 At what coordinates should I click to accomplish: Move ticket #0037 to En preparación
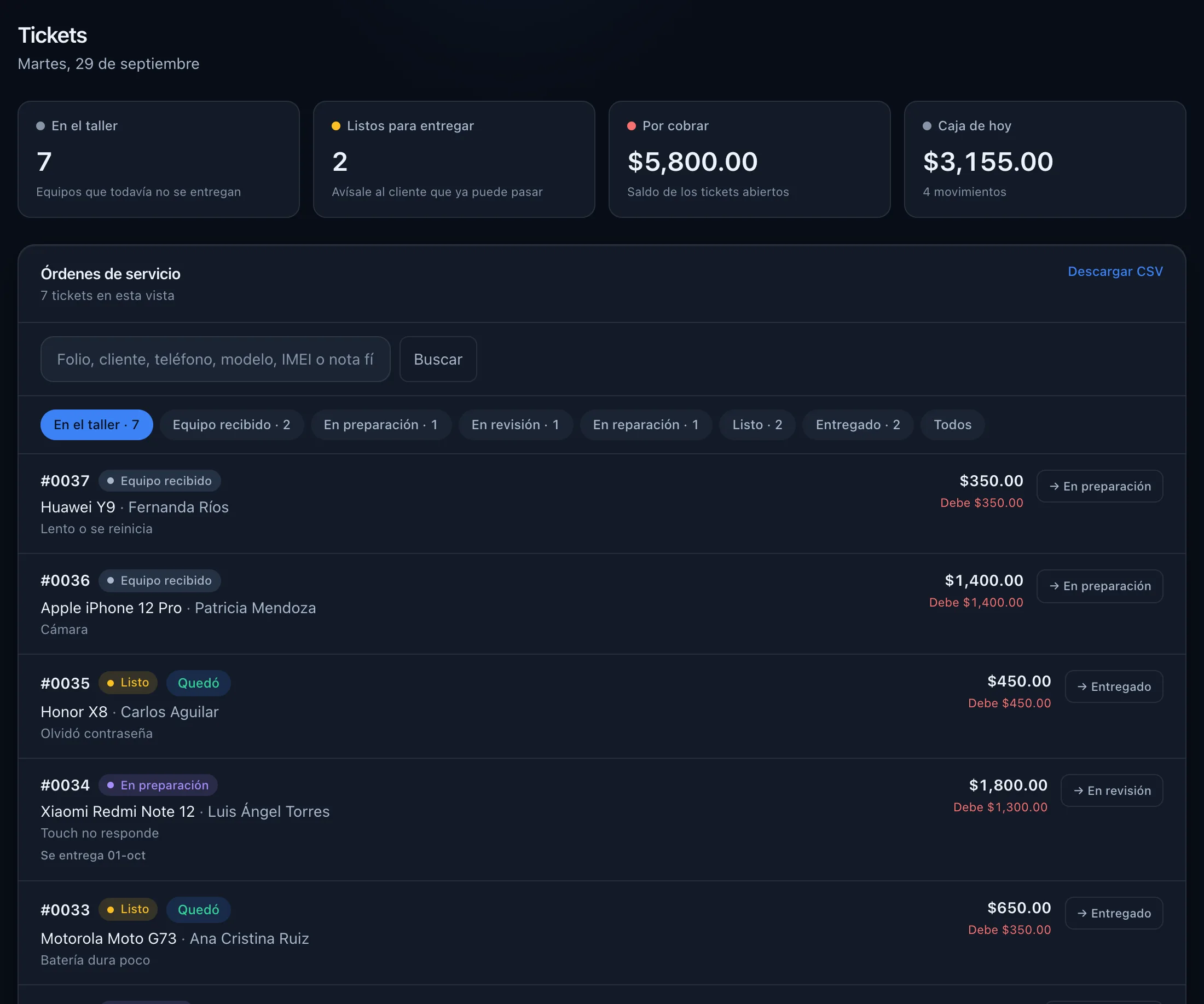[x=1099, y=486]
